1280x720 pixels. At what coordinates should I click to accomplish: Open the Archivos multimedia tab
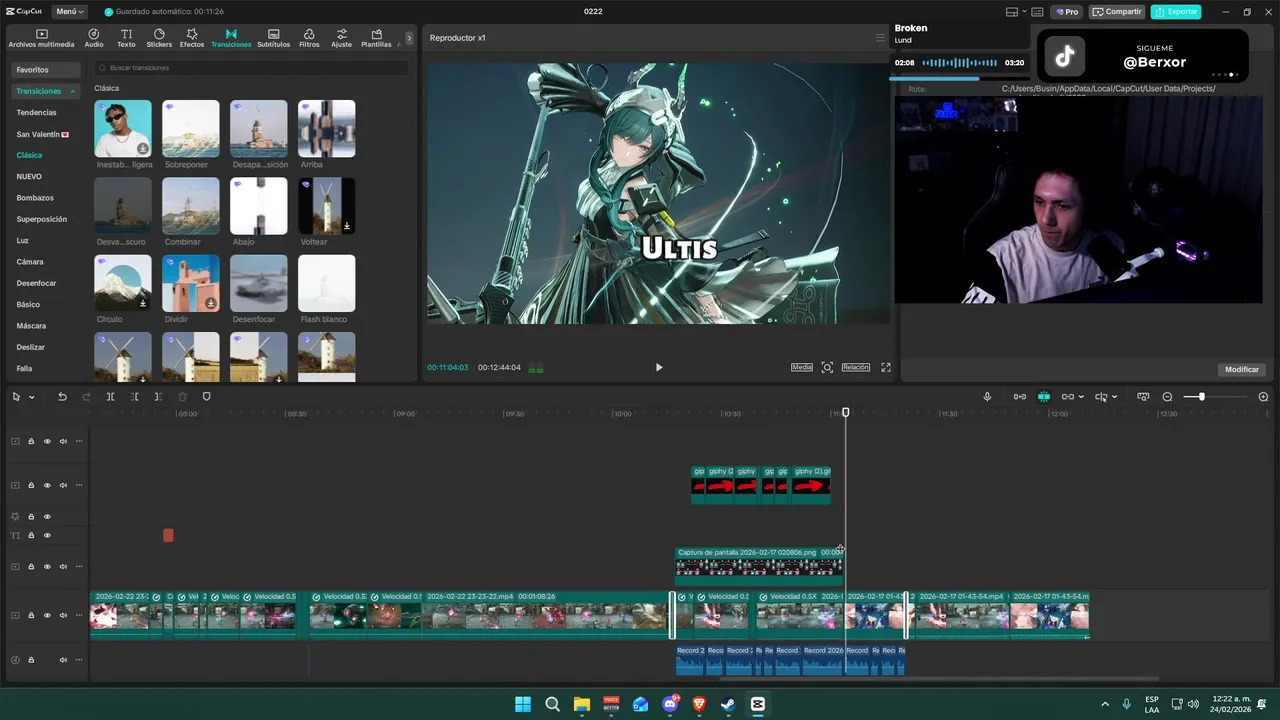41,38
